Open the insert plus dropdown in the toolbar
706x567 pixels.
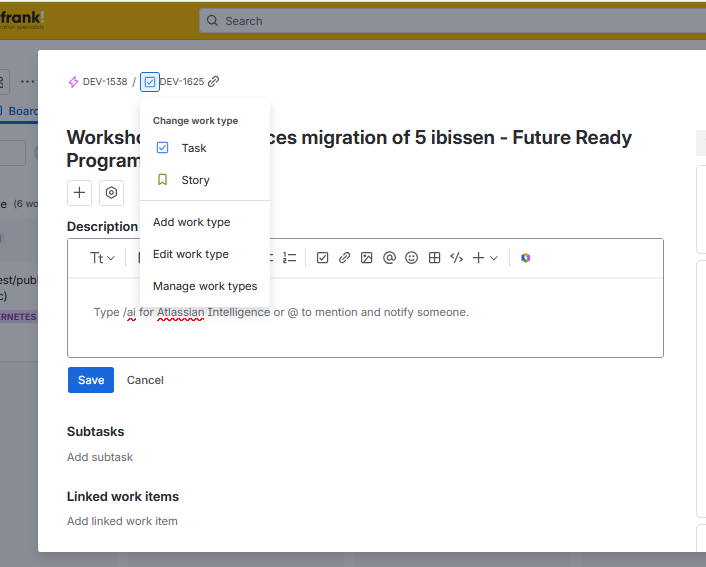pos(485,258)
